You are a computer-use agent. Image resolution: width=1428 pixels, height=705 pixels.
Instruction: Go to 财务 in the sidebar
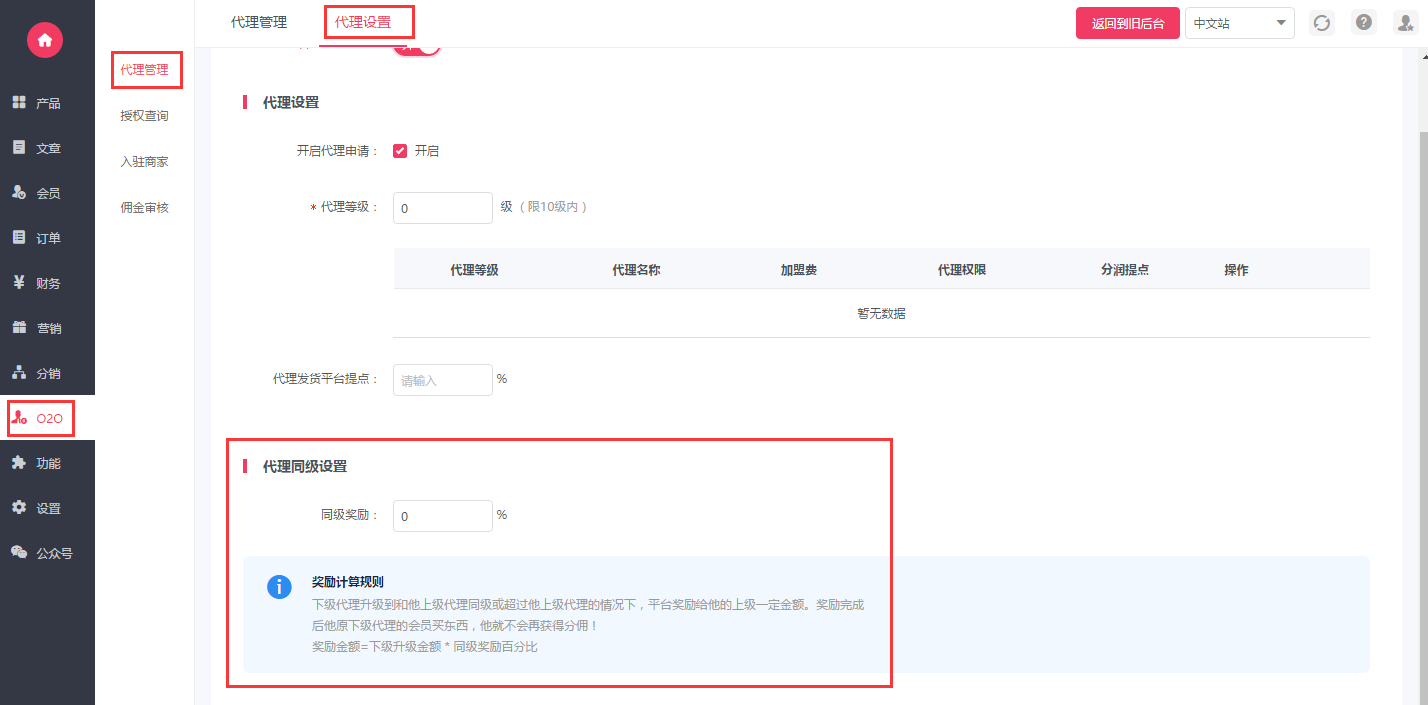(47, 283)
